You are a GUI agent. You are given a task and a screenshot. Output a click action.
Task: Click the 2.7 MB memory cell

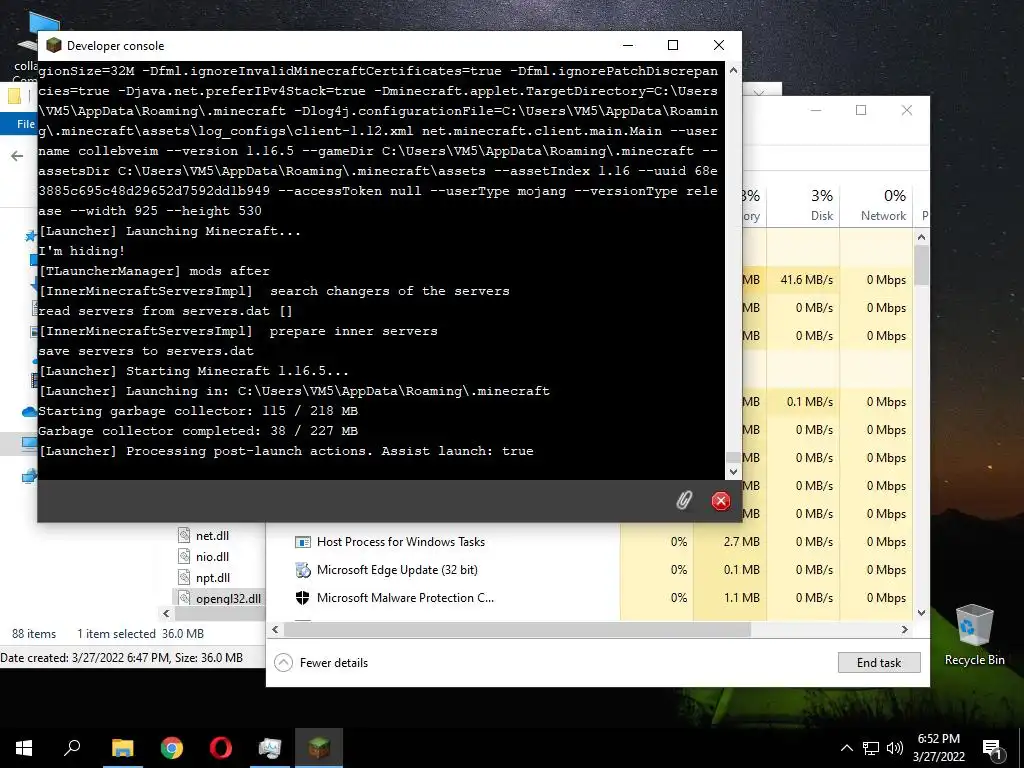(729, 541)
